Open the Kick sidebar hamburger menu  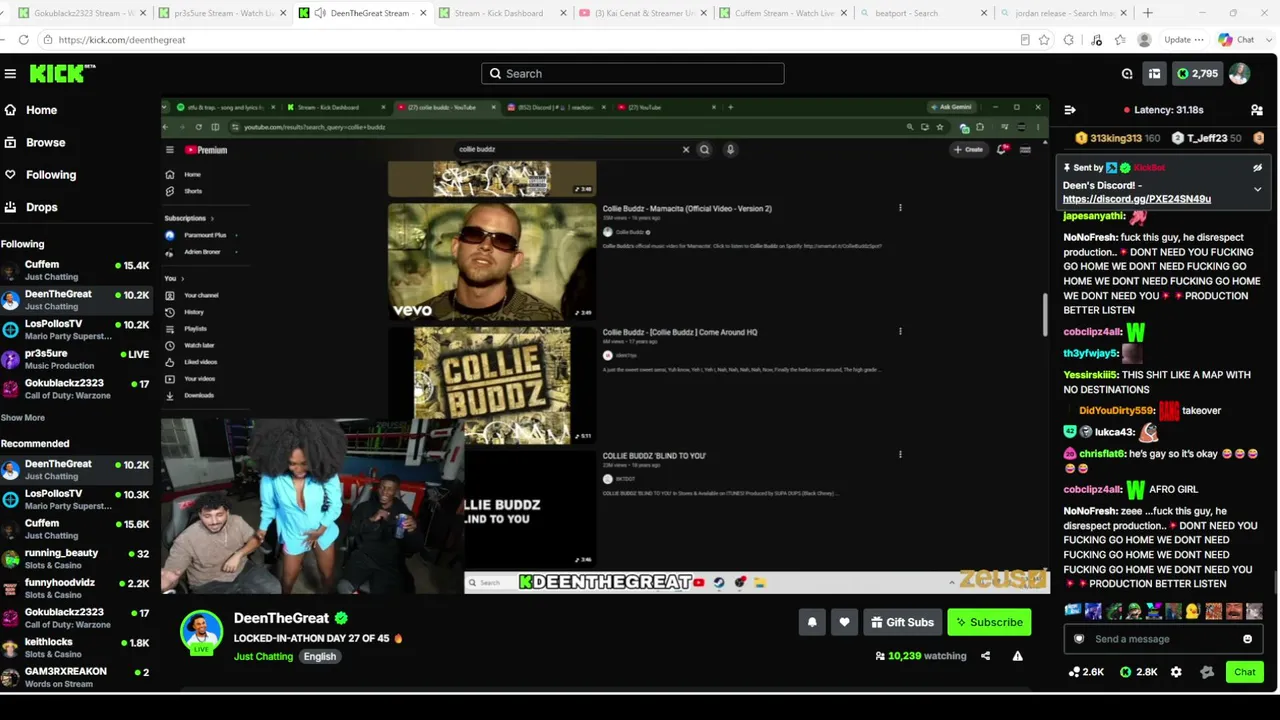(x=10, y=74)
